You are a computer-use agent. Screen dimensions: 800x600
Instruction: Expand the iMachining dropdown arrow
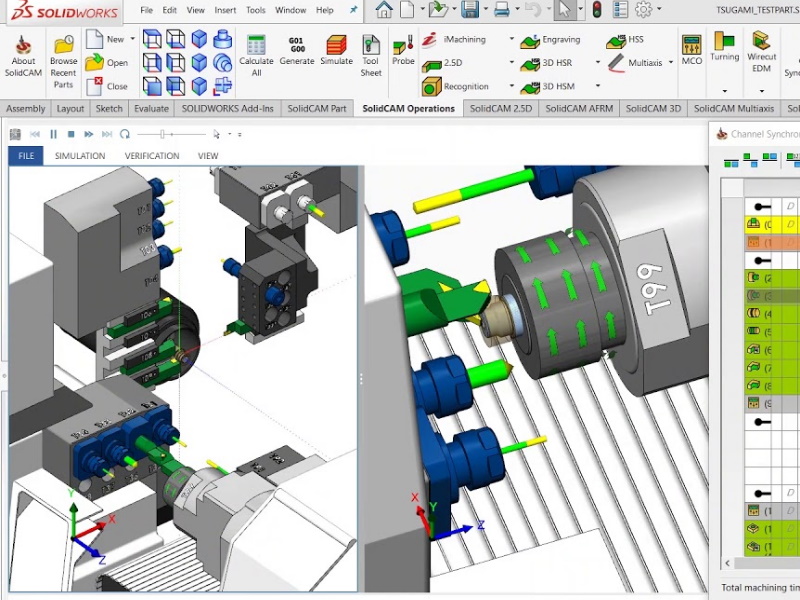511,40
